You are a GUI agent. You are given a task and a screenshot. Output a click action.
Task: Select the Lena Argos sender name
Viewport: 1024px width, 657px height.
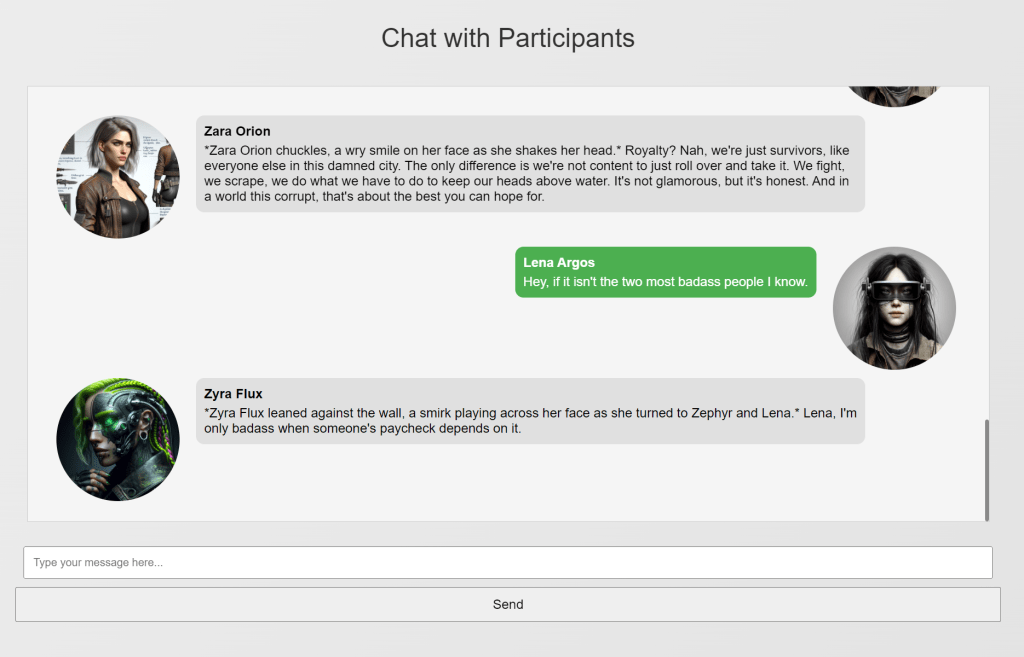(559, 263)
